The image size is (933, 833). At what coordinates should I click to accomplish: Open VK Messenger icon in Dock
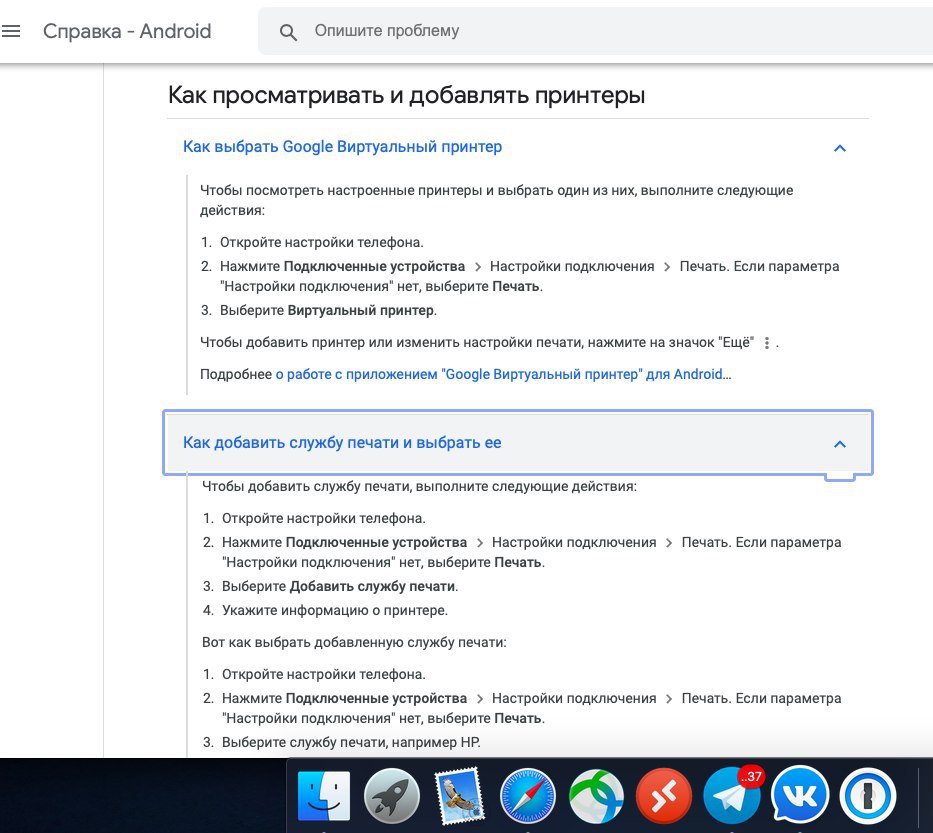[800, 796]
